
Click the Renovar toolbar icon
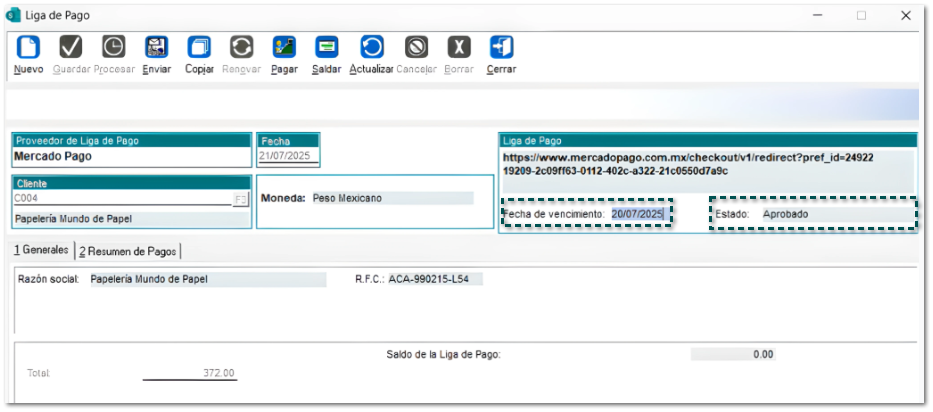click(242, 47)
